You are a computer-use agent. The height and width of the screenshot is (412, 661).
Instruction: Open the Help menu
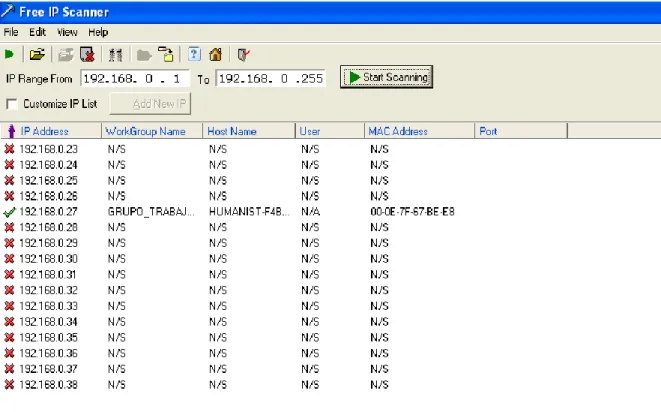(98, 32)
